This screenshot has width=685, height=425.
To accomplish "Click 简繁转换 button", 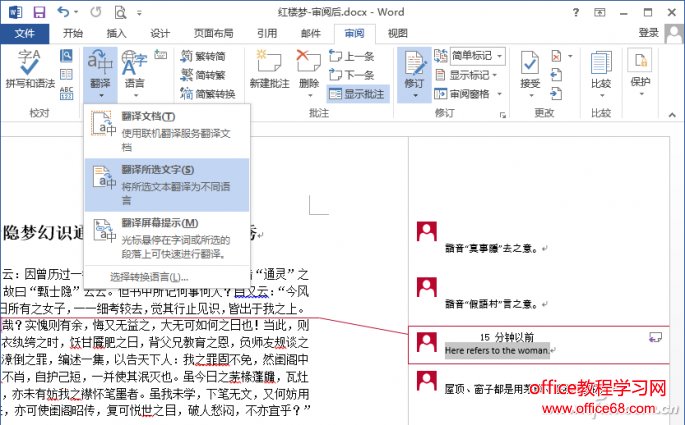I will pos(208,93).
